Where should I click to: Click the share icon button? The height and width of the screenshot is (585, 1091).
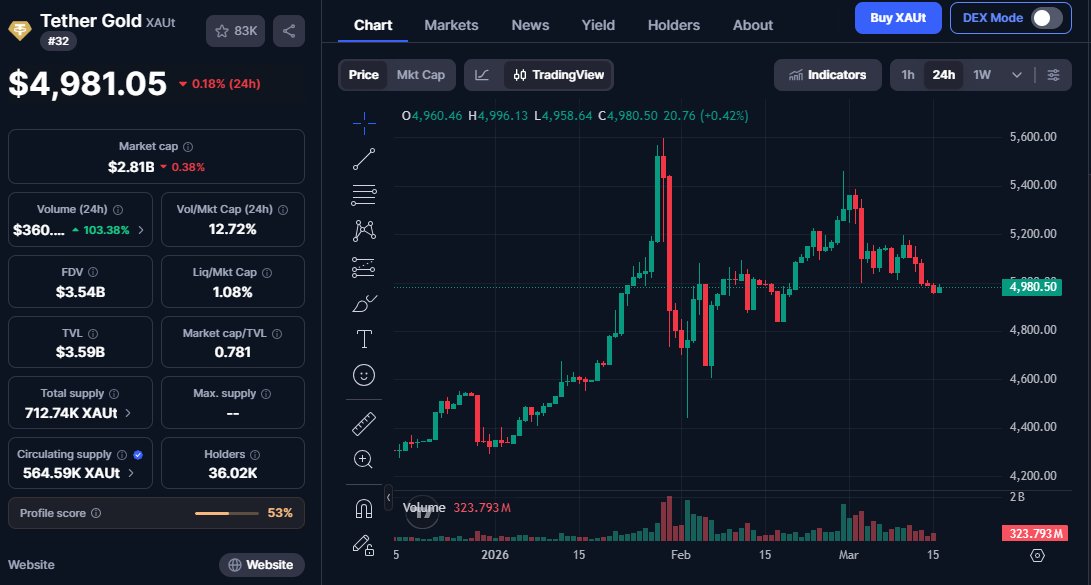coord(289,31)
